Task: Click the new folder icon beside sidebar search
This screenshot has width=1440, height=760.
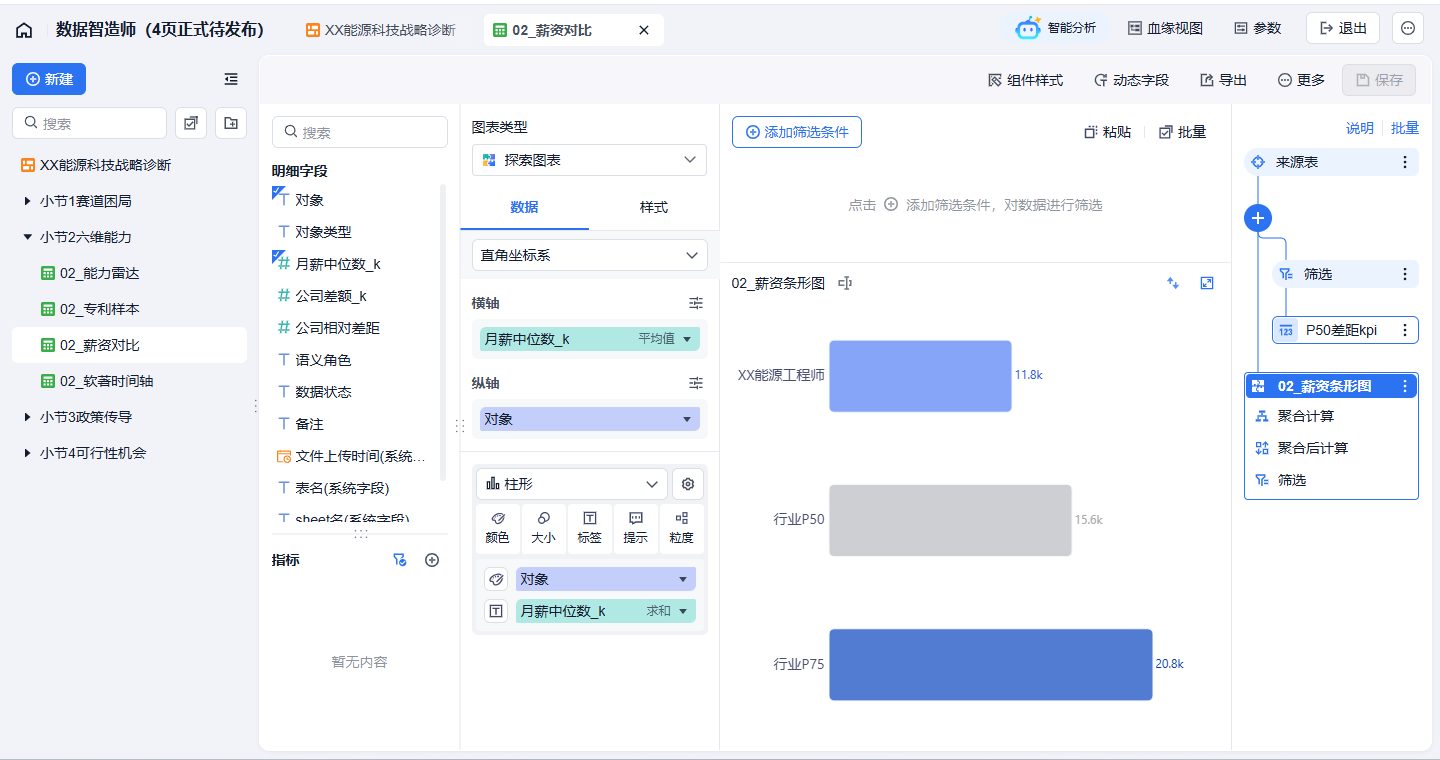Action: click(x=231, y=123)
